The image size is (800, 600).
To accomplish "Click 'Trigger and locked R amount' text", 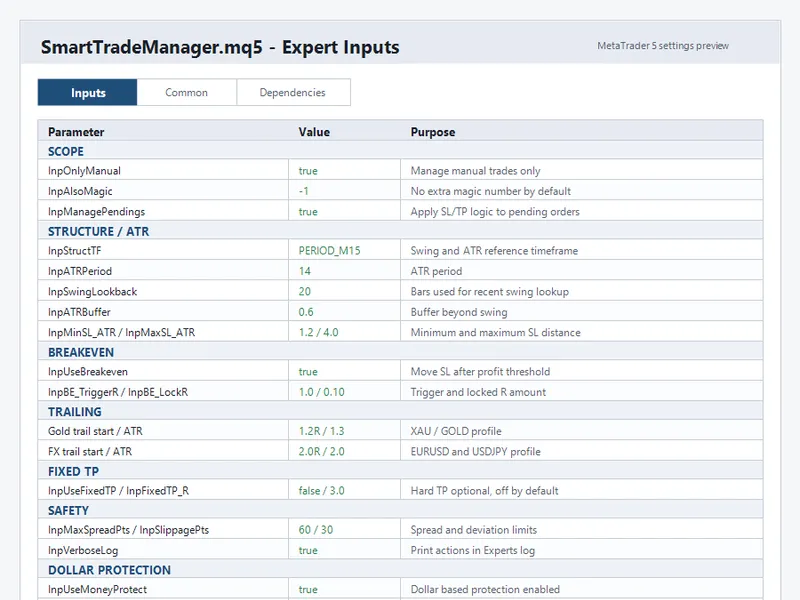I will click(x=479, y=392).
